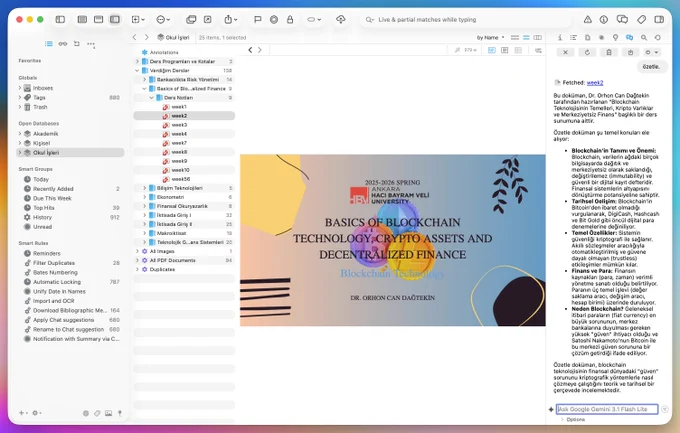Select the week3 document
Screen dimensions: 680x433
(179, 125)
